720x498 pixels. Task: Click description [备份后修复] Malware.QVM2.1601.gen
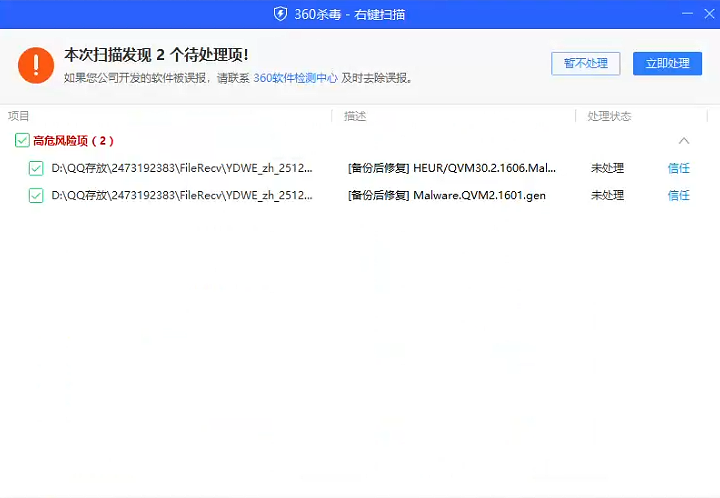[447, 196]
